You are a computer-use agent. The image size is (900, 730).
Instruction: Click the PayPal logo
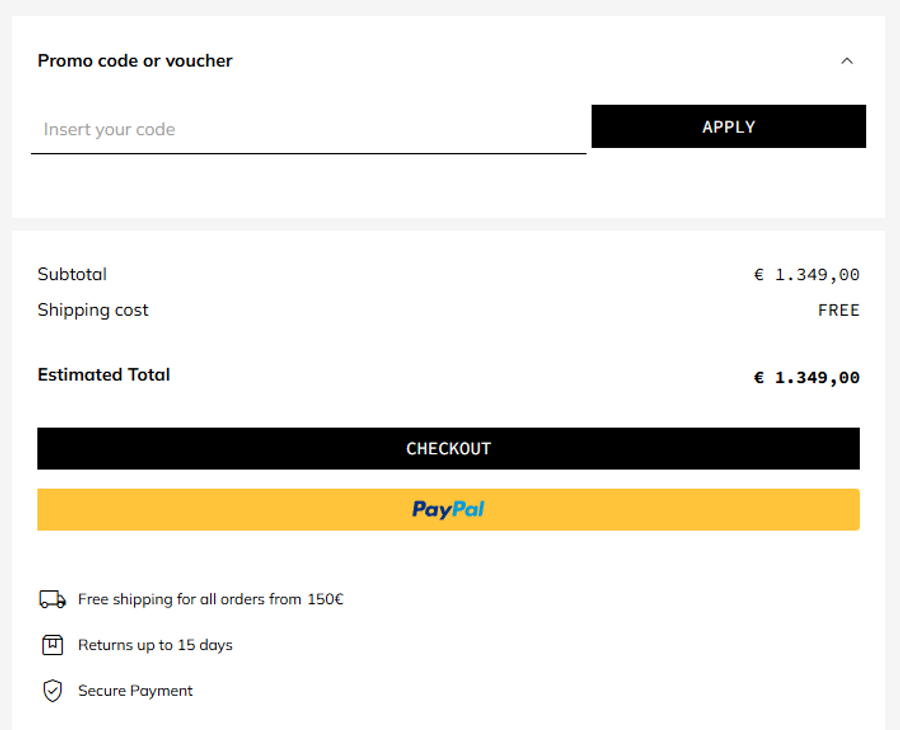point(448,510)
